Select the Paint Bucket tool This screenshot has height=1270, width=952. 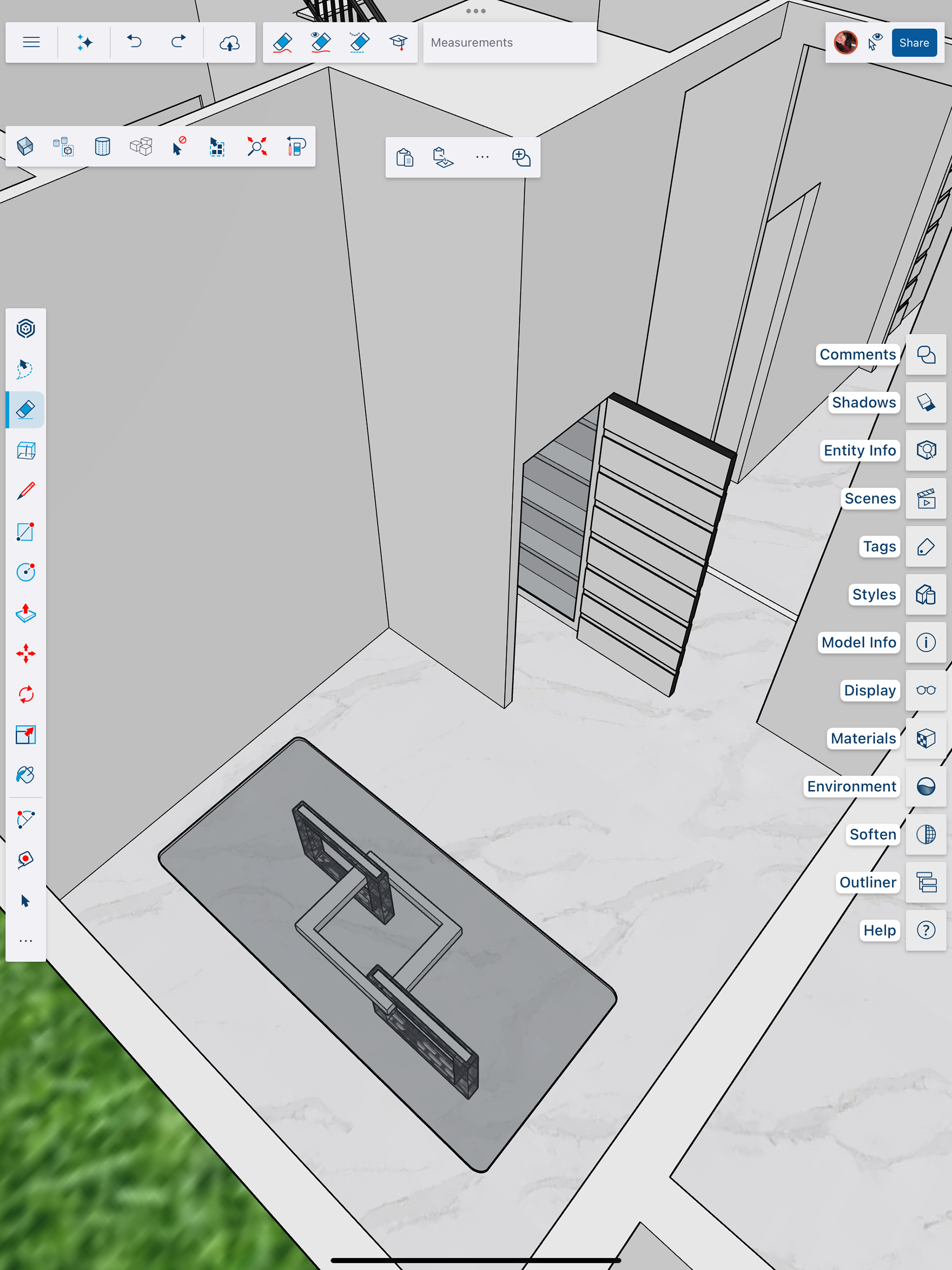coord(26,775)
